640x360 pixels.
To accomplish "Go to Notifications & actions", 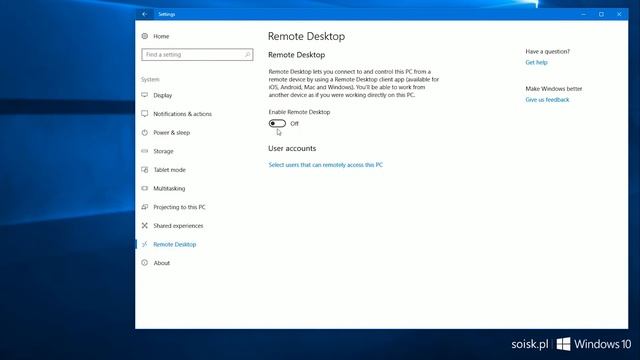I will pos(182,114).
